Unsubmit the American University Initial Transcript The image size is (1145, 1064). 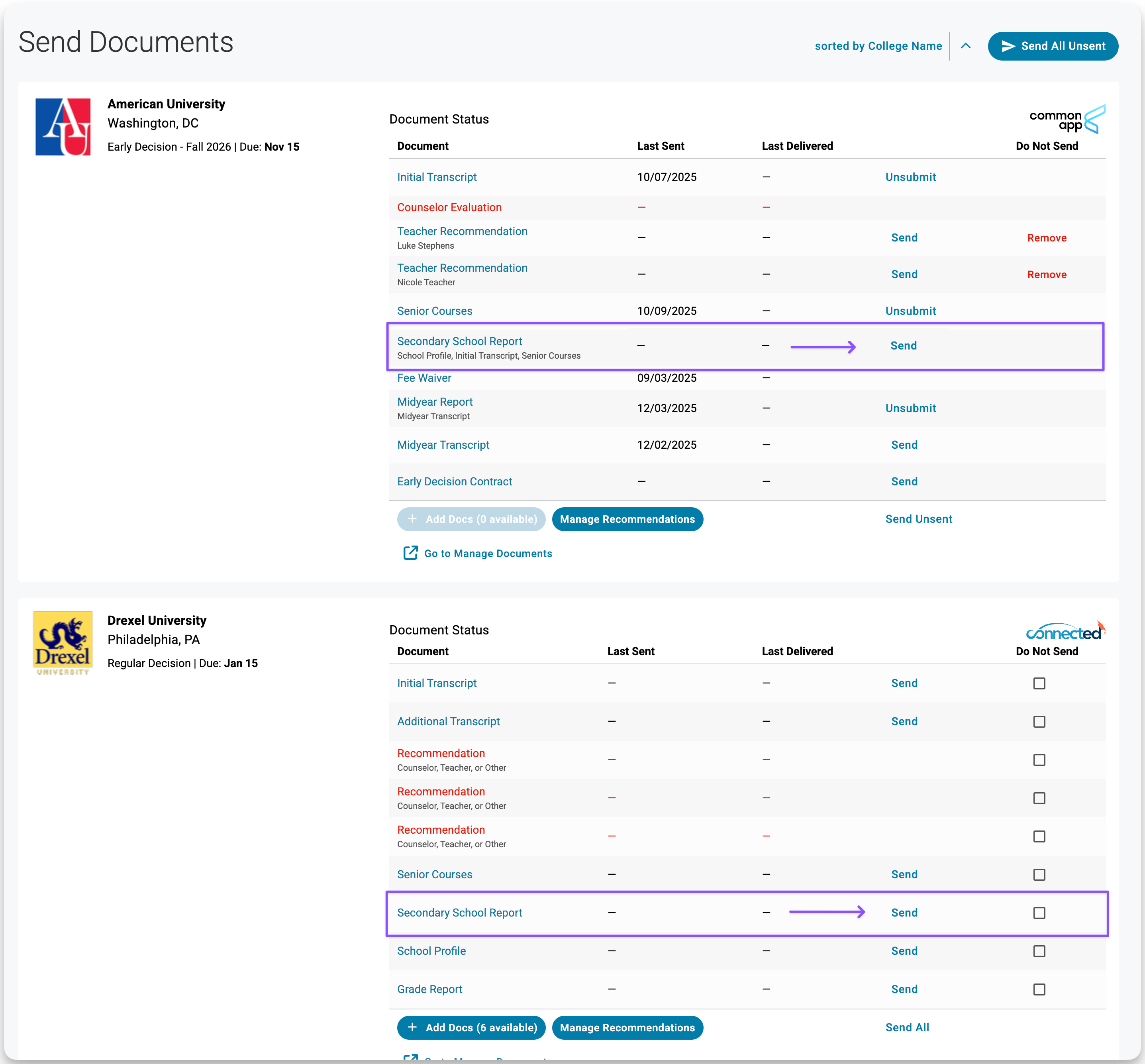coord(910,177)
